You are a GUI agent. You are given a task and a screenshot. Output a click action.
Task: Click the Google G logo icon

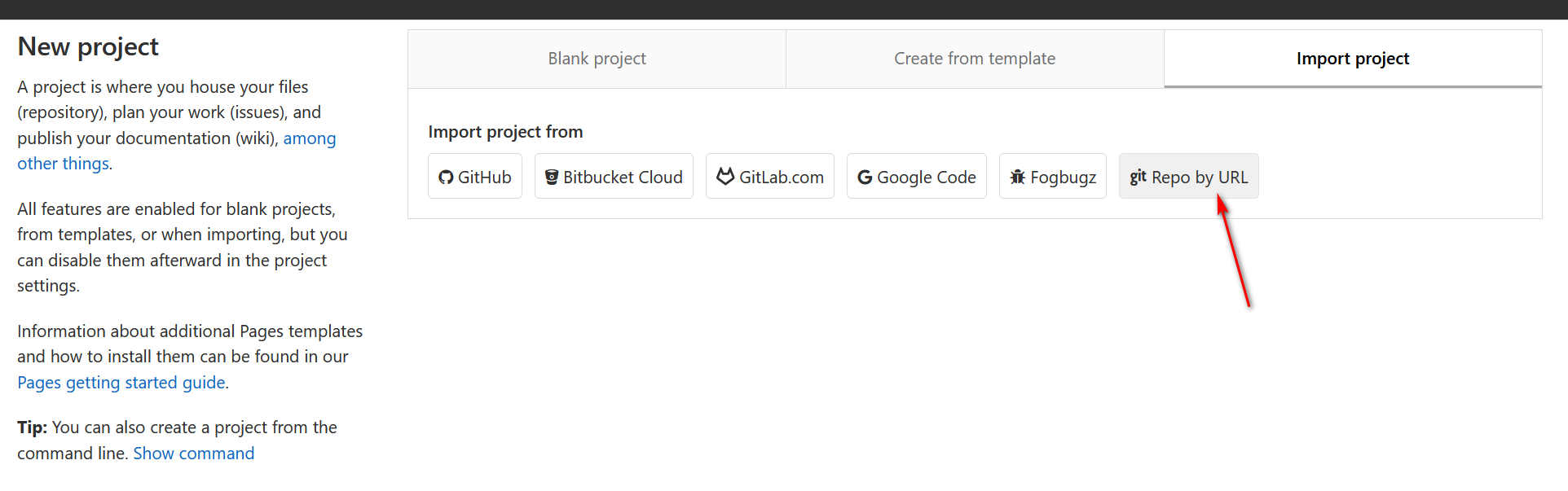tap(865, 177)
